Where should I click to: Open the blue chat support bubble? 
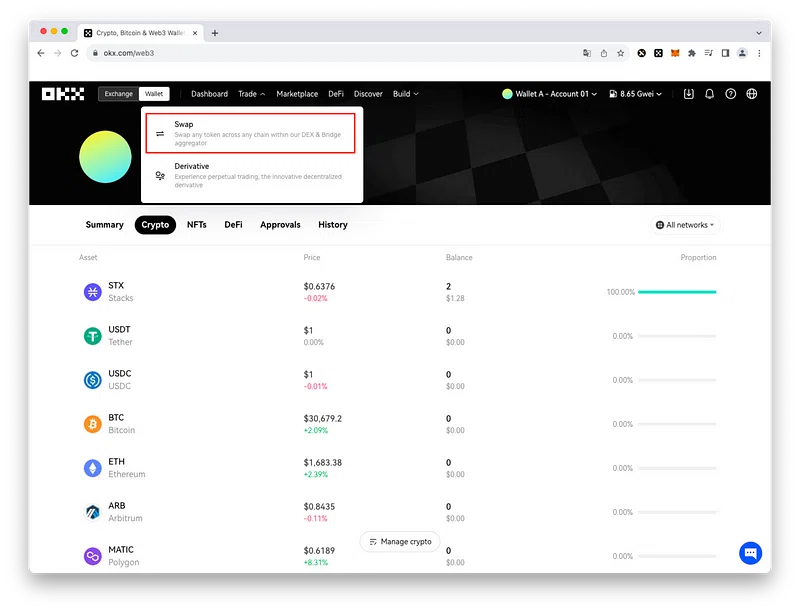(751, 553)
